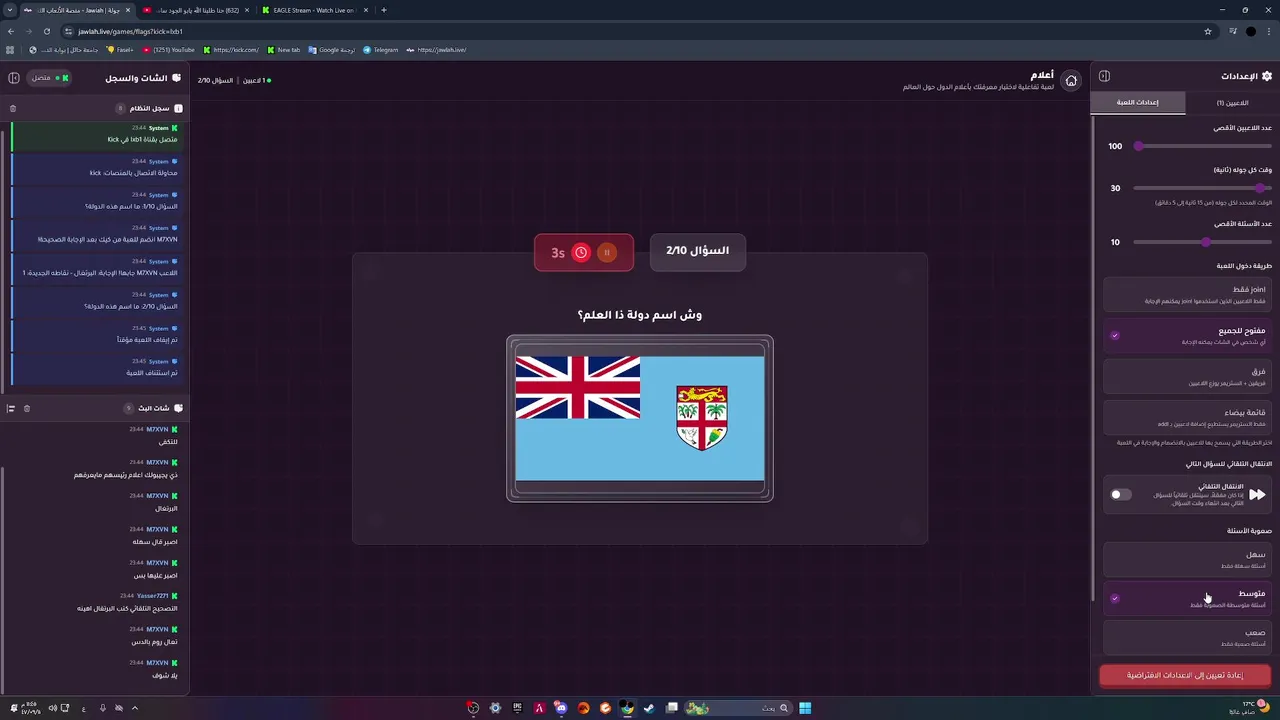The image size is (1280, 720).
Task: Open the YouTube bookmark
Action: pos(168,49)
